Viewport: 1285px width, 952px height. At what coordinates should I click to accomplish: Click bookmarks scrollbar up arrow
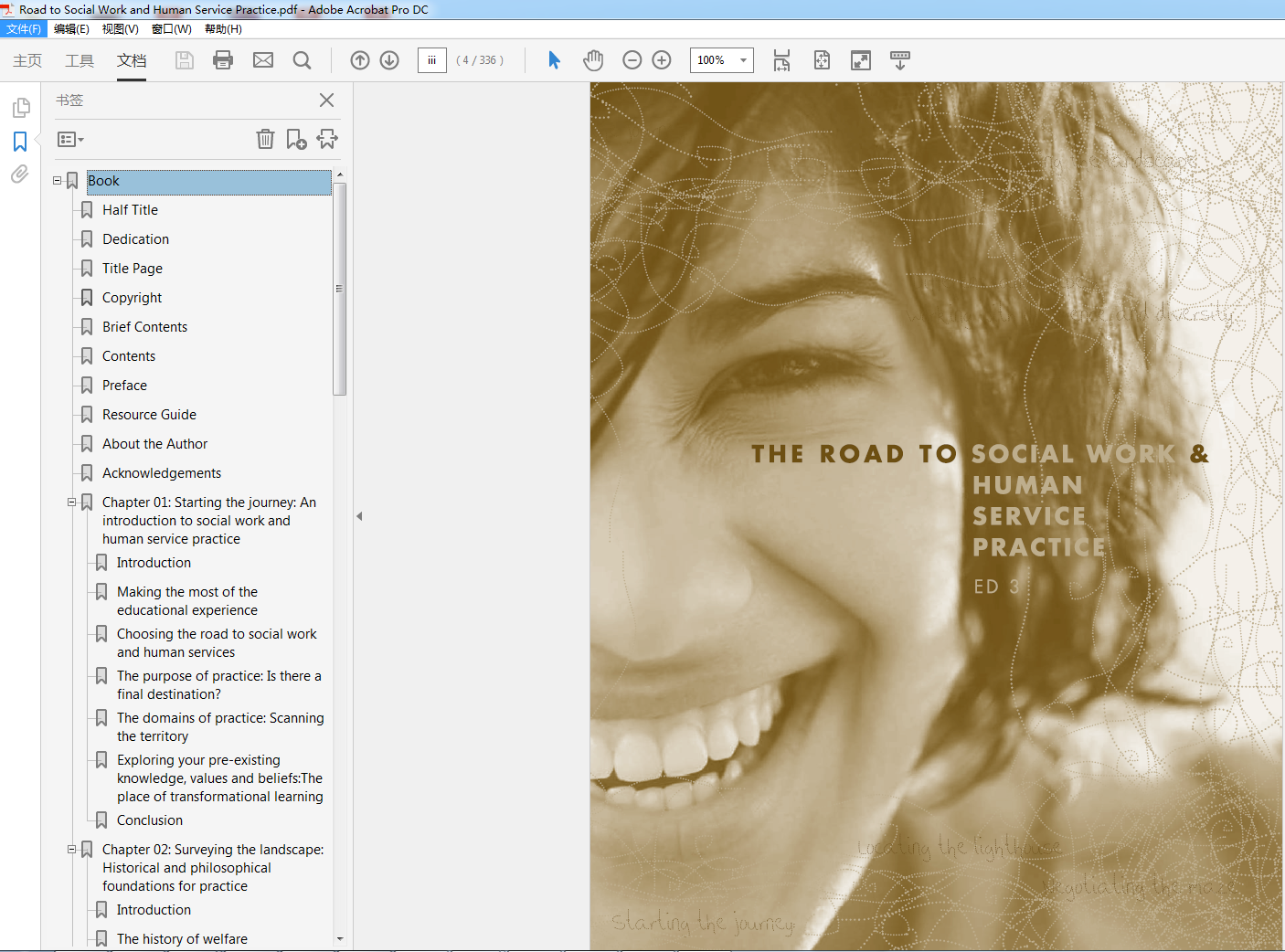coord(340,175)
